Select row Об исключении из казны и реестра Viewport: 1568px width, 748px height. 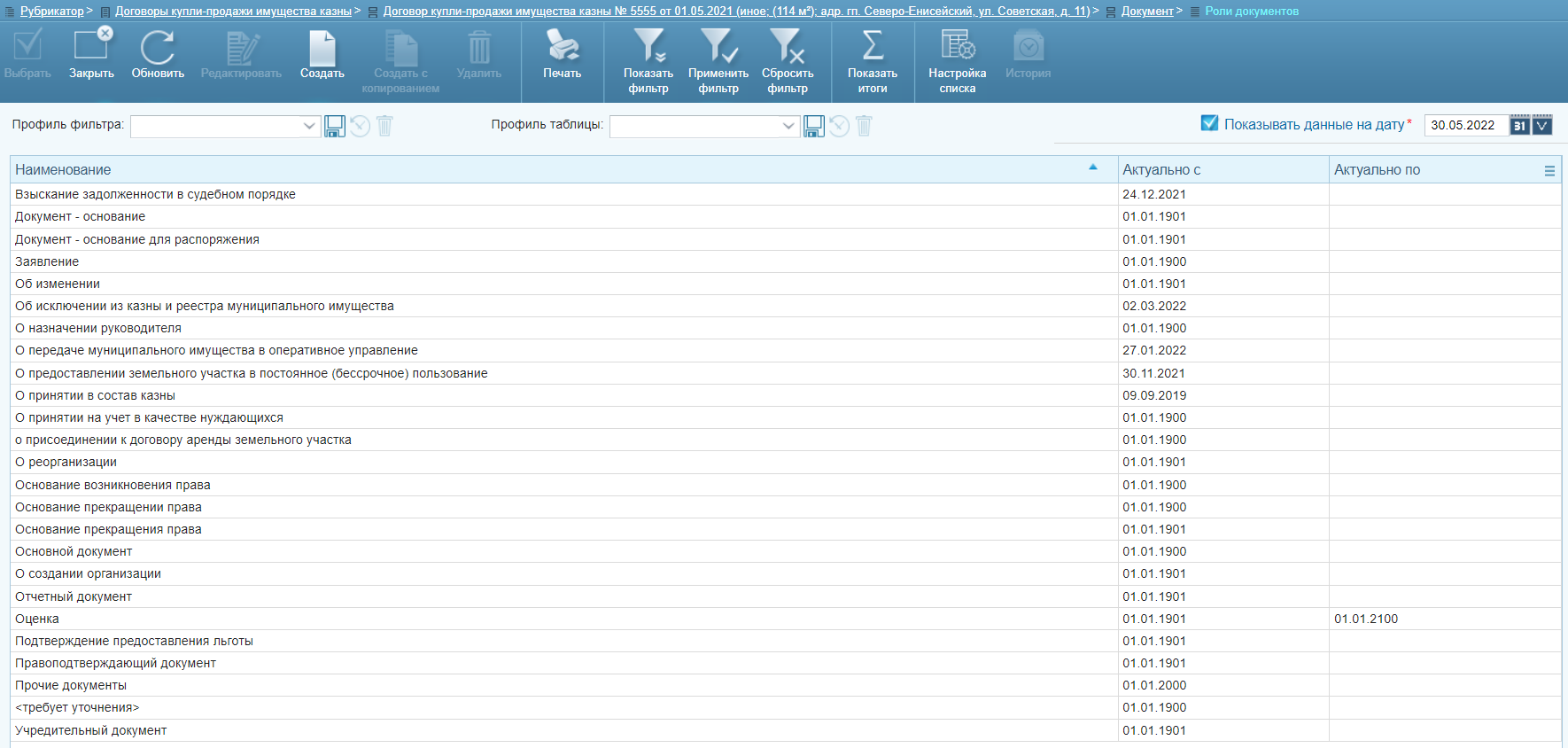pos(785,306)
